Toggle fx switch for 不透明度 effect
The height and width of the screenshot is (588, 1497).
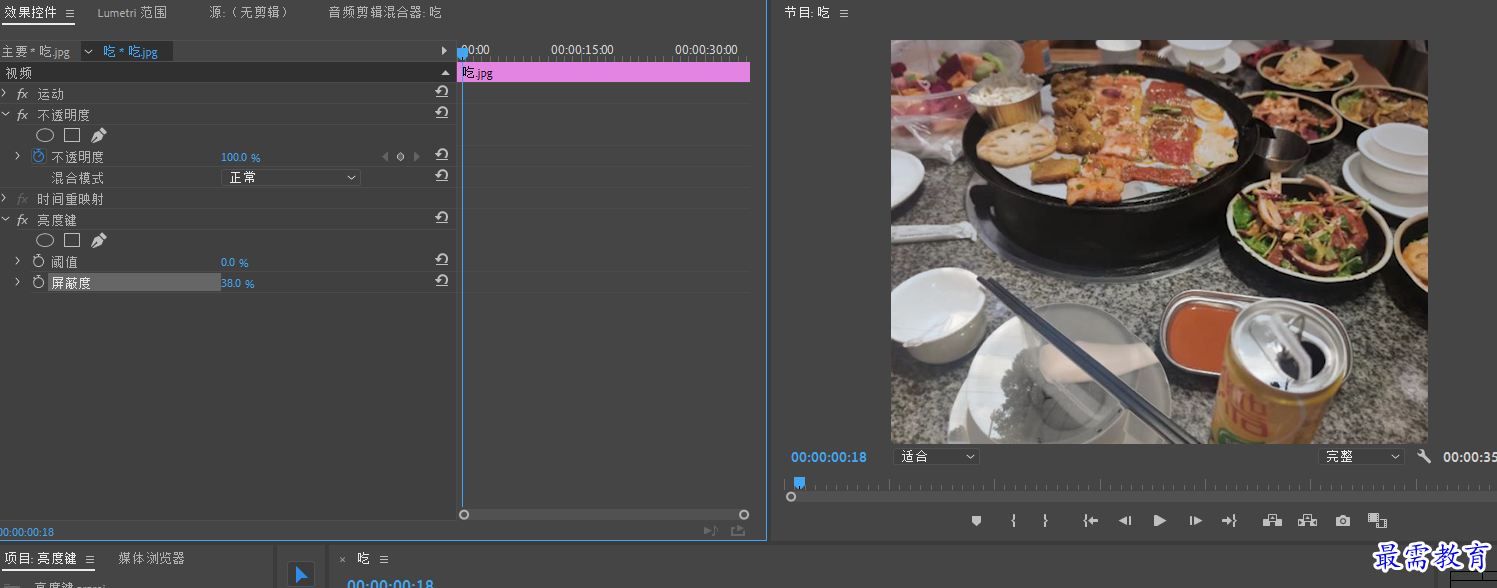[23, 115]
